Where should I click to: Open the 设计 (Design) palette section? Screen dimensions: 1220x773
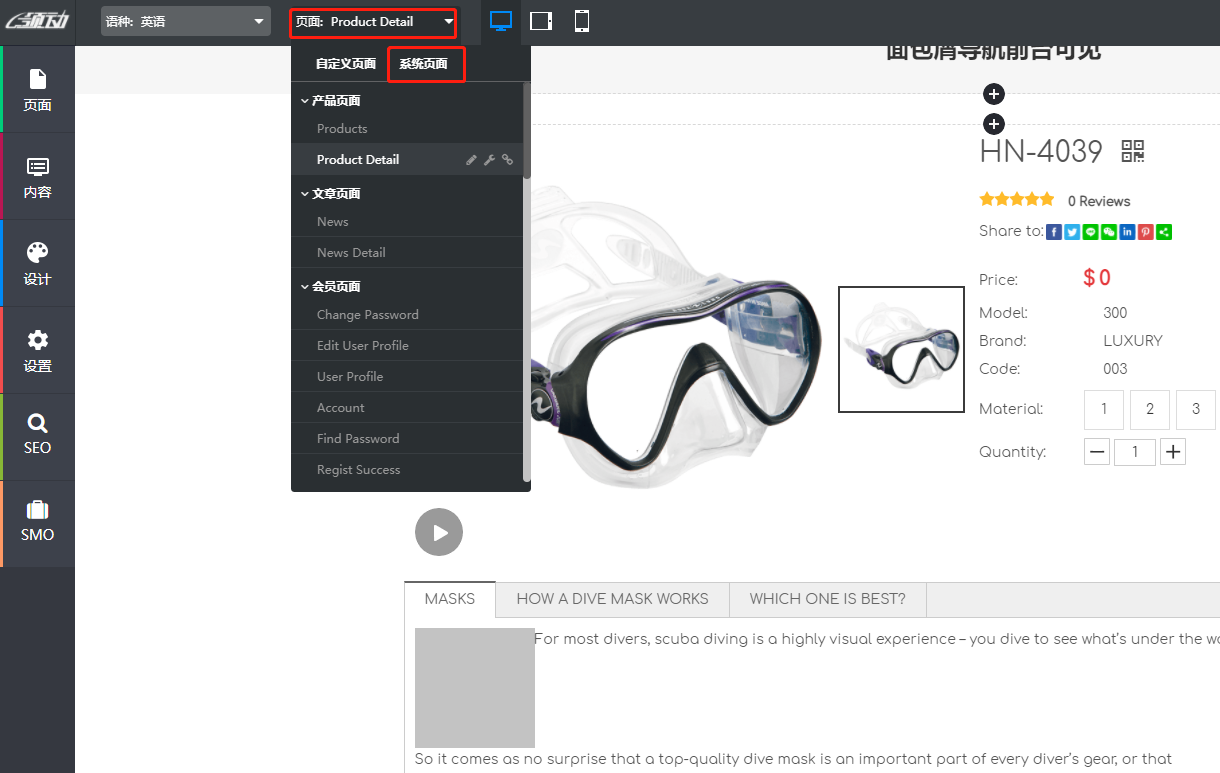click(37, 264)
